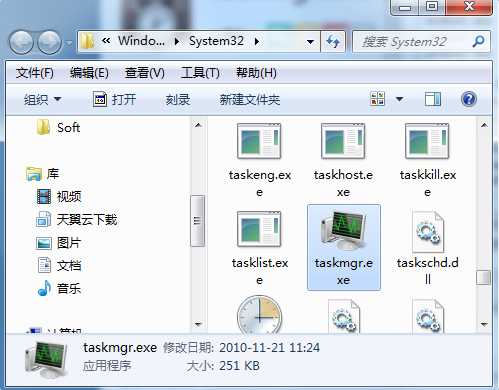499x390 pixels.
Task: Open the 文件(F) menu
Action: click(34, 73)
